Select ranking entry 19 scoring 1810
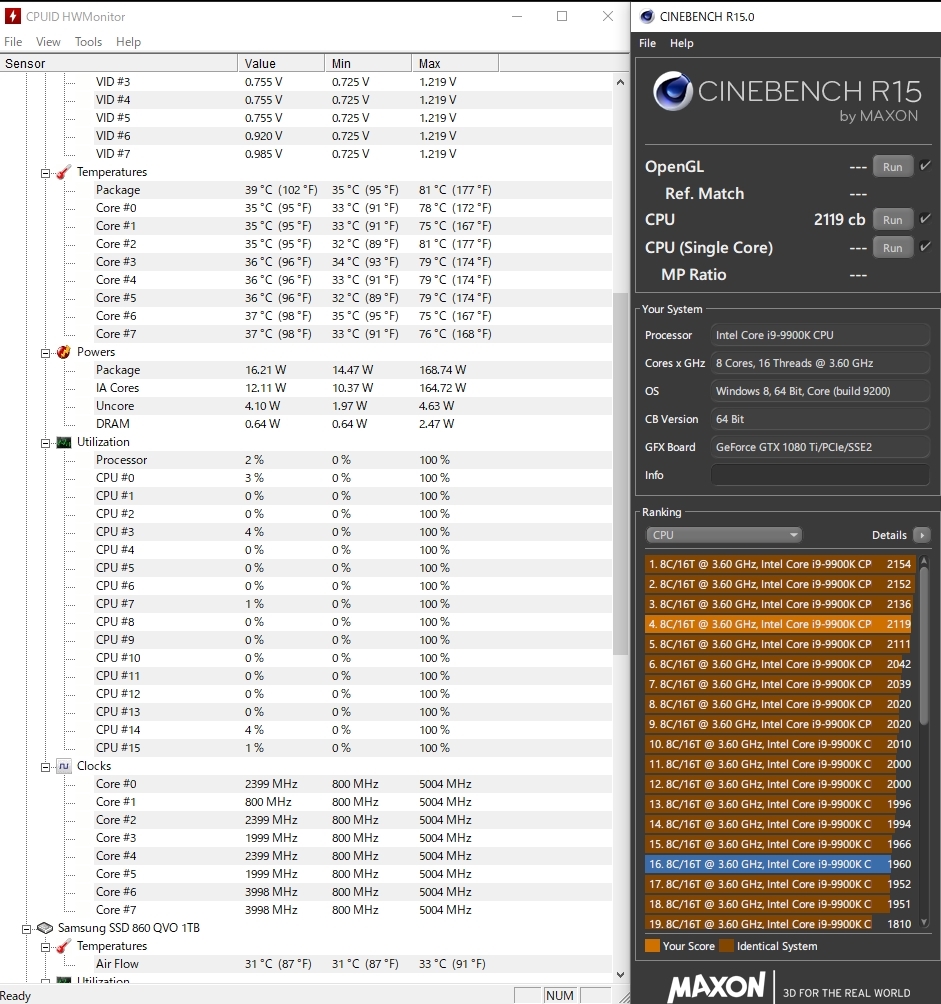 click(x=780, y=924)
